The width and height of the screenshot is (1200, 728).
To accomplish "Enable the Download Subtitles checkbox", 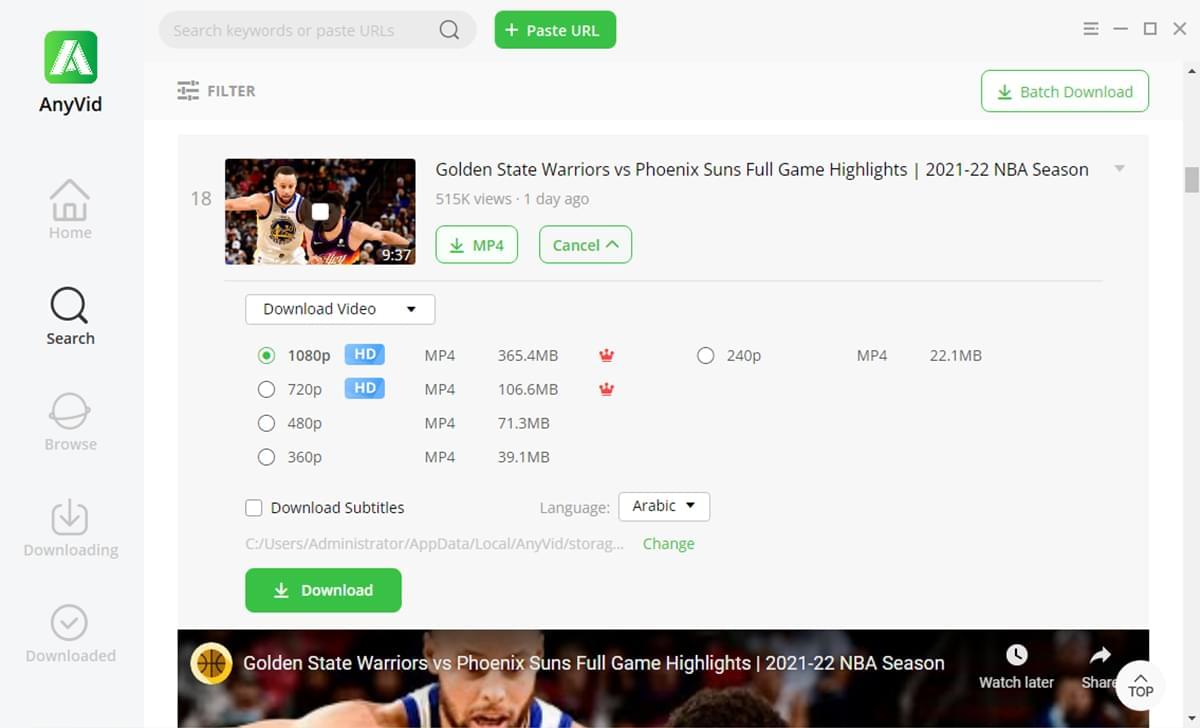I will point(254,507).
